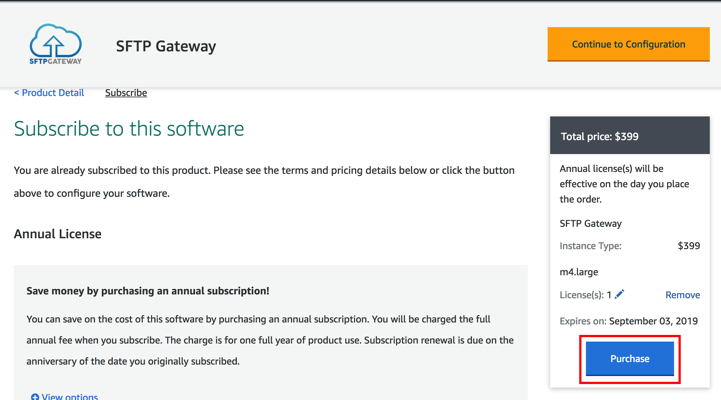
Task: Click the Save money by purchasing annual subscription text
Action: 148,291
